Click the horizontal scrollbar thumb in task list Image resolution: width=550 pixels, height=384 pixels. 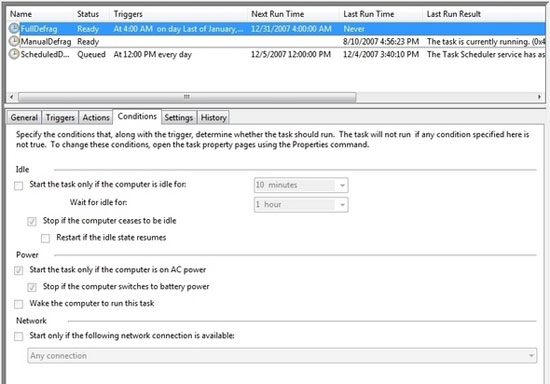(187, 97)
